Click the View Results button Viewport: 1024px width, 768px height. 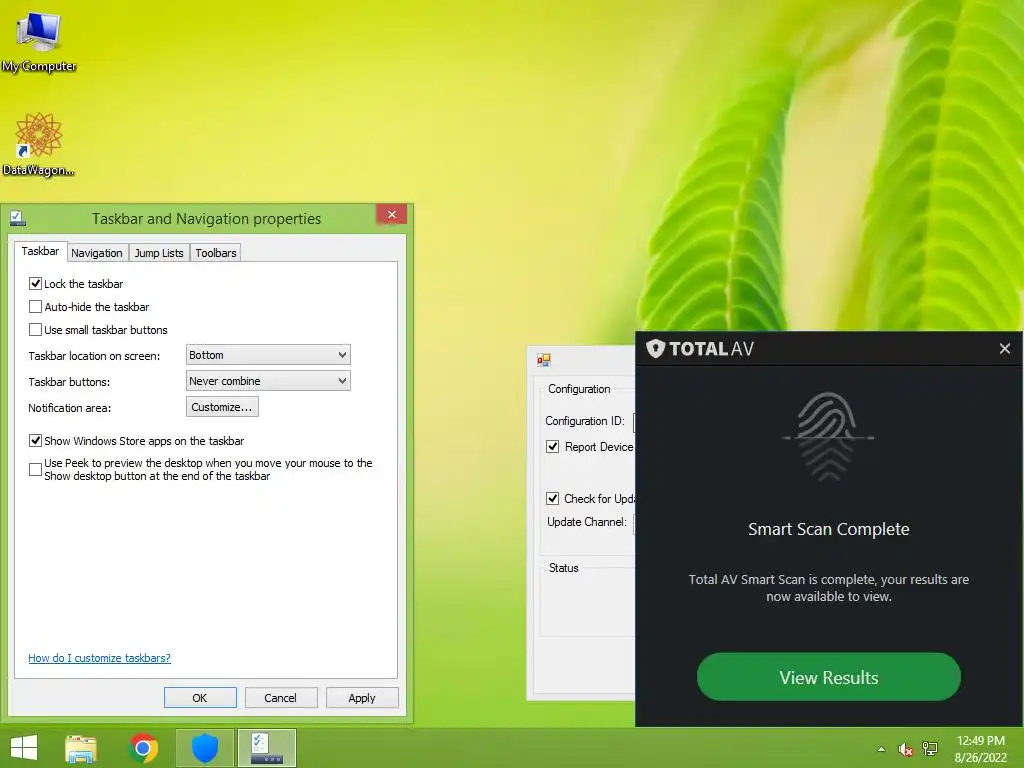click(x=828, y=677)
